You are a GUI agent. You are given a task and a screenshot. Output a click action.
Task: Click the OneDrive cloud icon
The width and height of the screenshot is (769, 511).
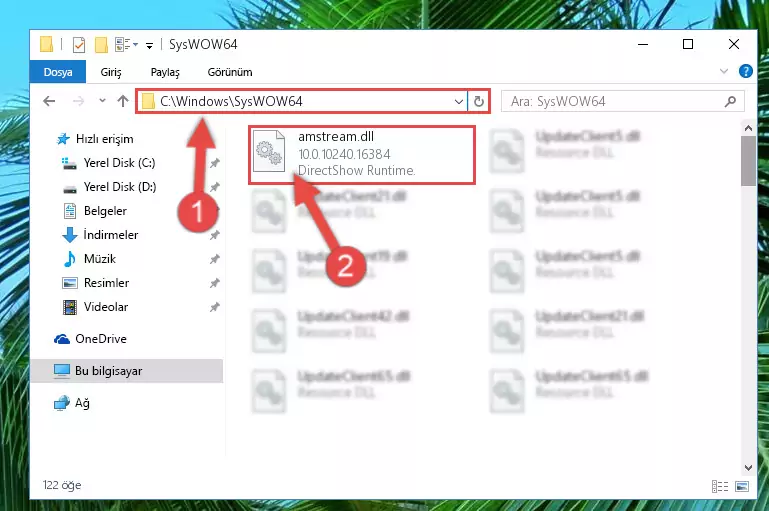[62, 339]
